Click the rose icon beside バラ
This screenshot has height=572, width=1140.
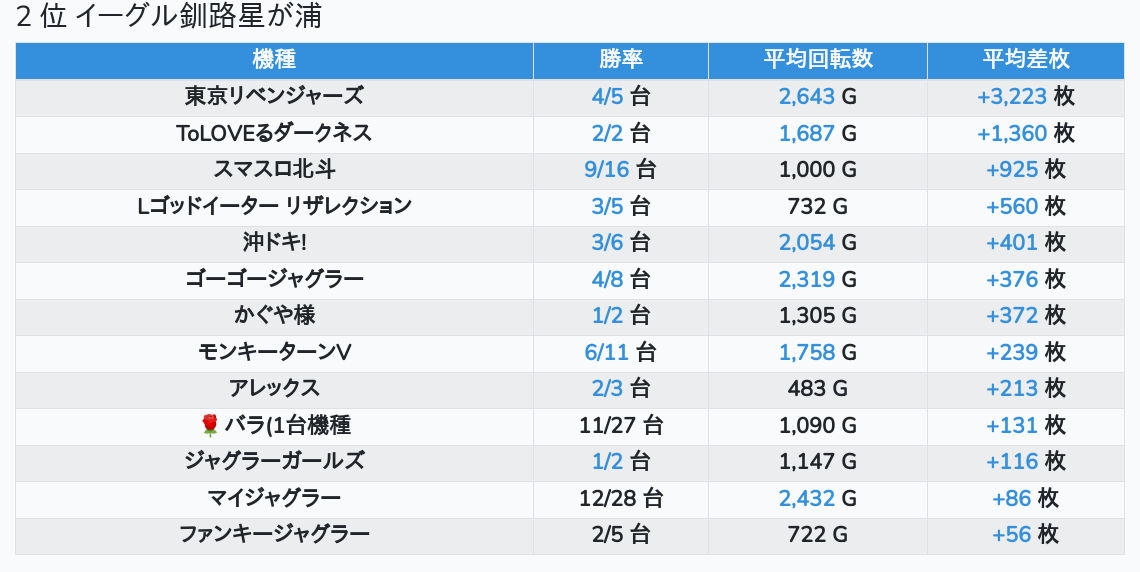[x=209, y=426]
